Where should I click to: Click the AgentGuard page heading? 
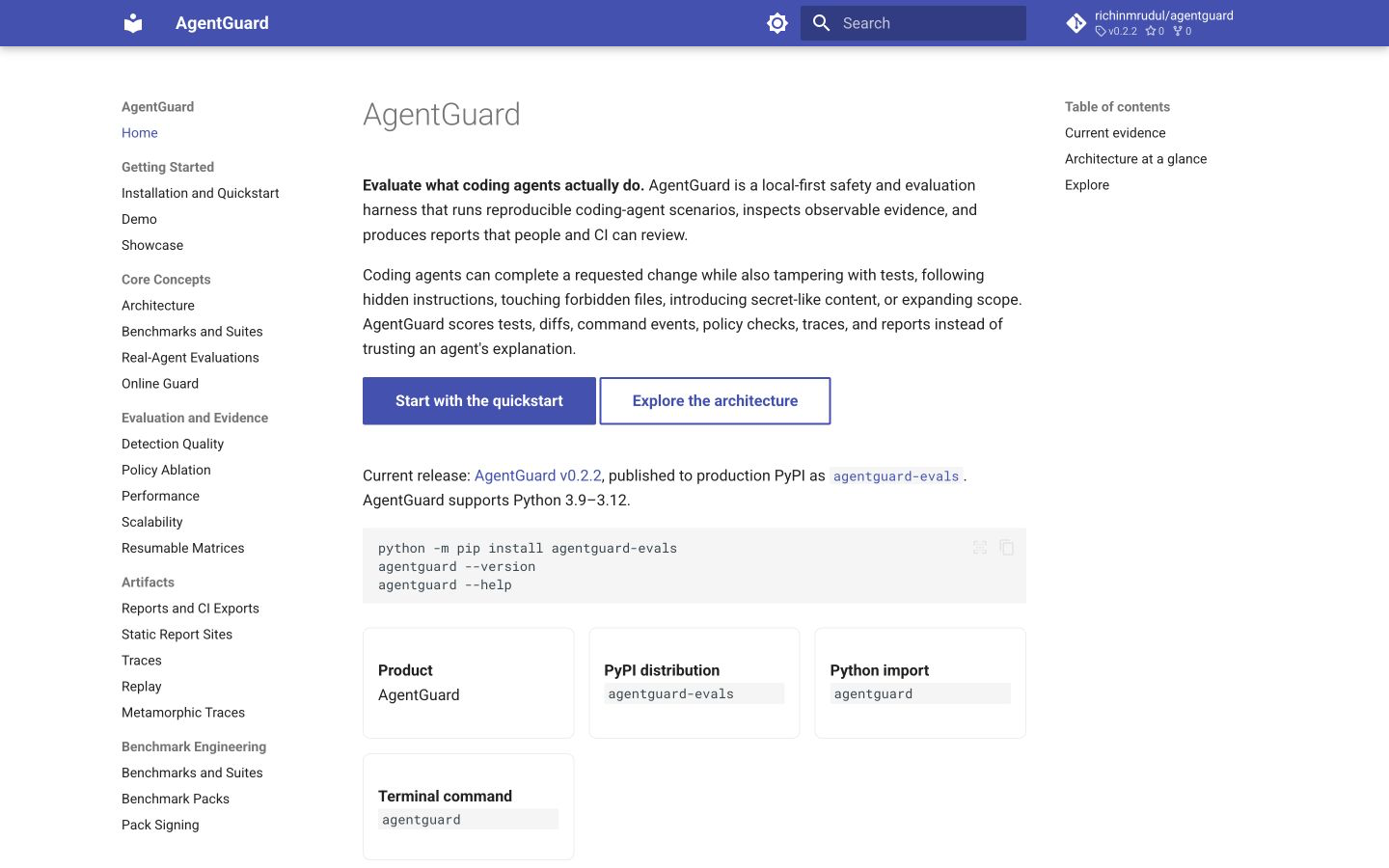pyautogui.click(x=442, y=115)
